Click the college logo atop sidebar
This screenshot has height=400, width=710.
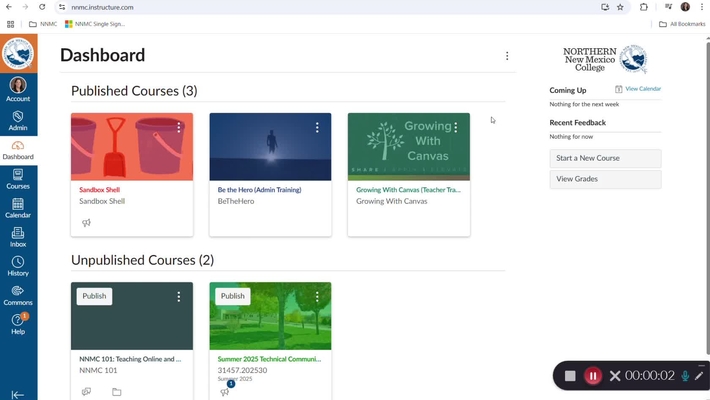coord(19,53)
